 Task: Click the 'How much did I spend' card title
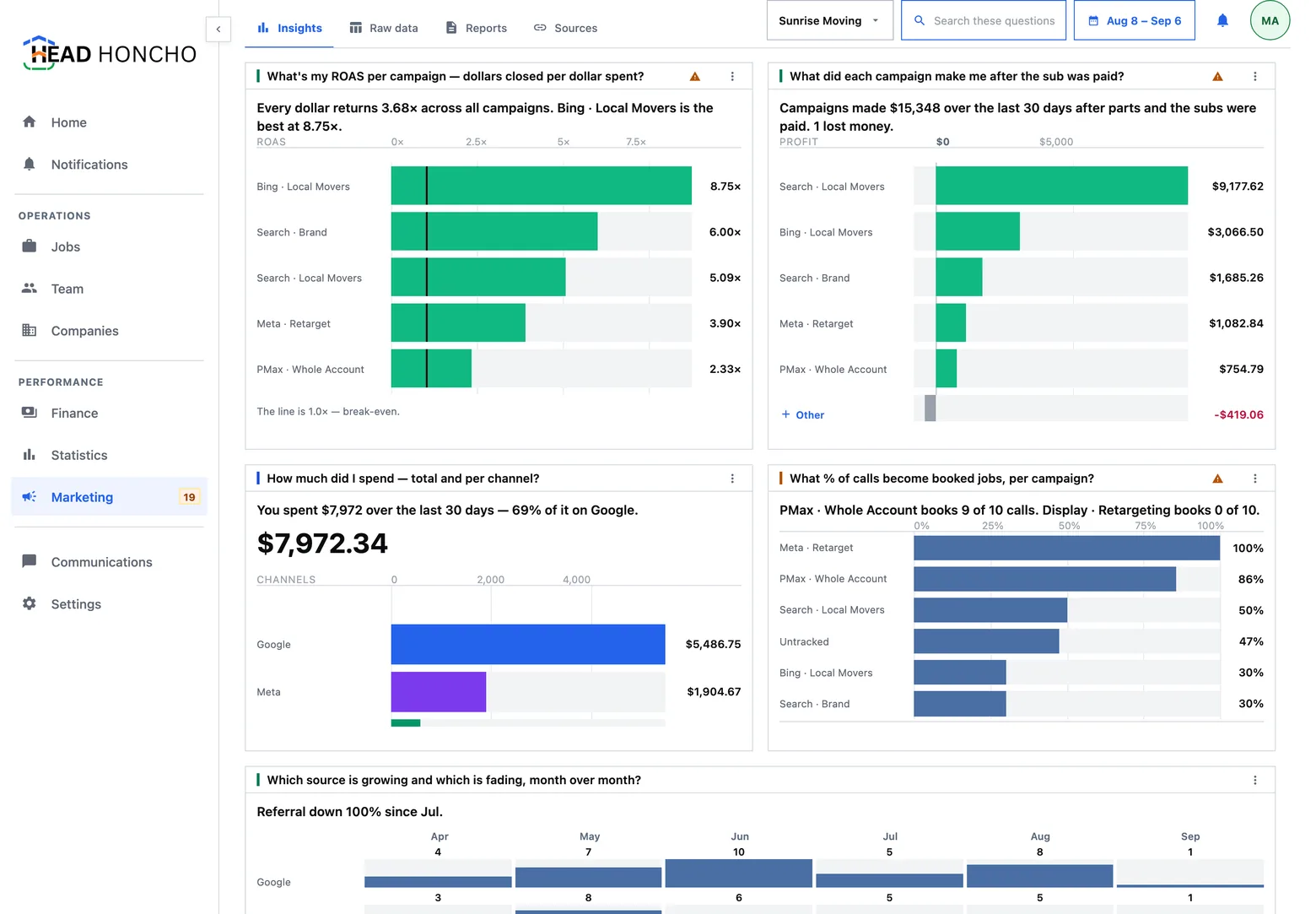[x=403, y=479]
